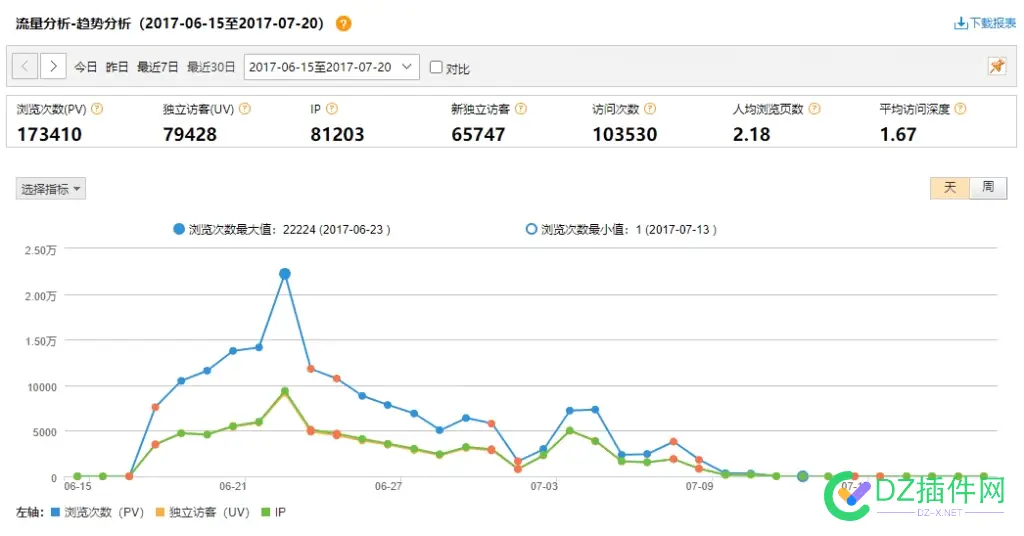Screen dimensions: 1024x536
Task: Open help icon next to 浏览次数(PV)
Action: point(97,109)
